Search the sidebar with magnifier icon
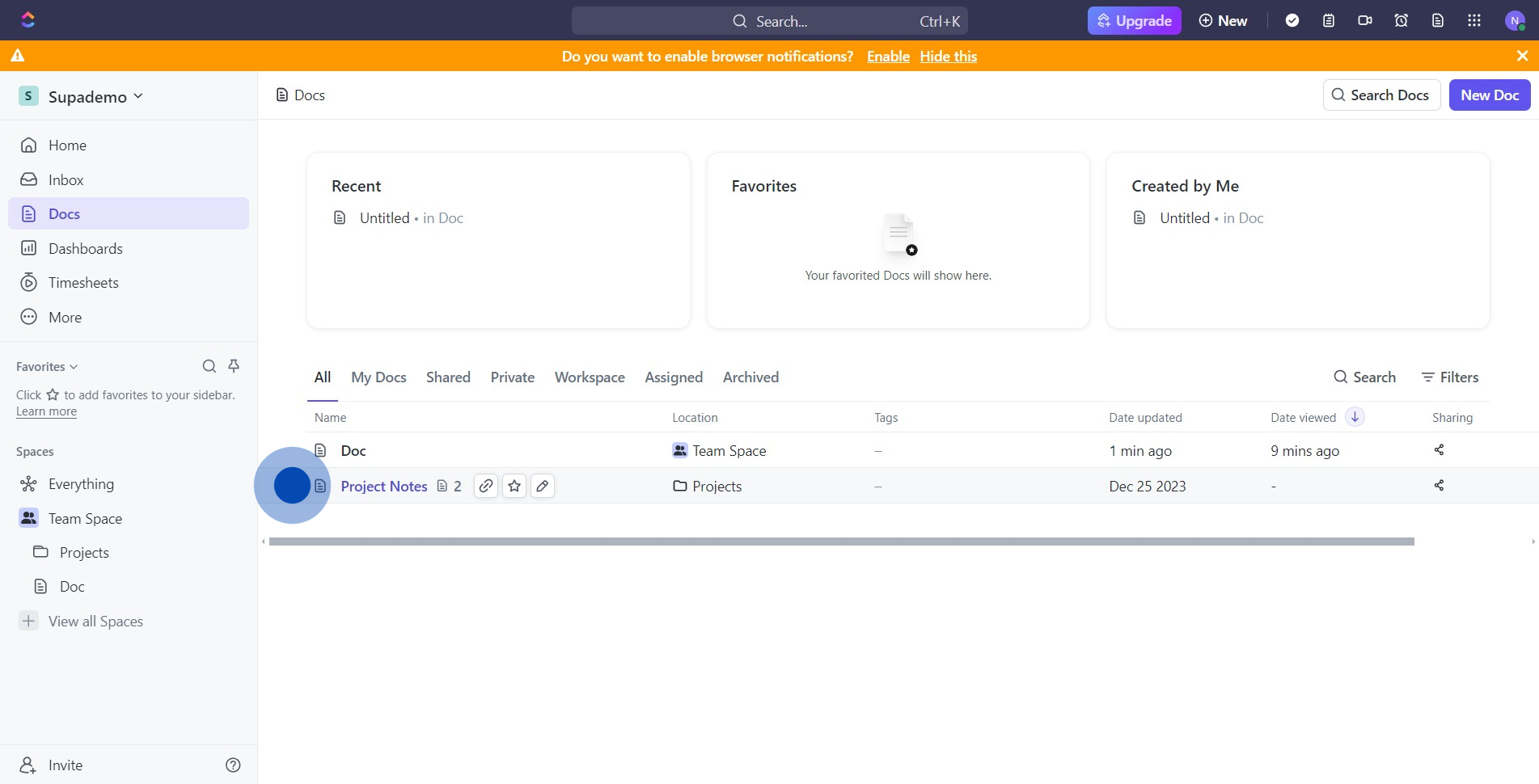Viewport: 1539px width, 784px height. [209, 366]
